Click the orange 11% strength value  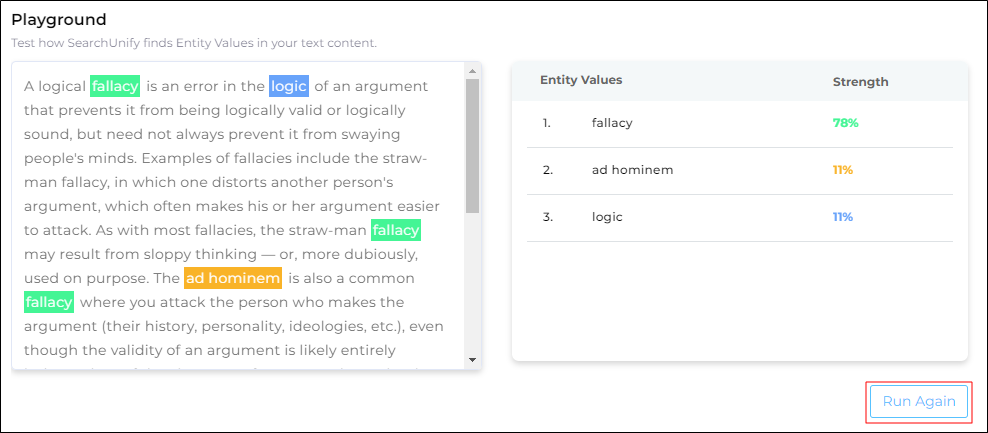(842, 170)
